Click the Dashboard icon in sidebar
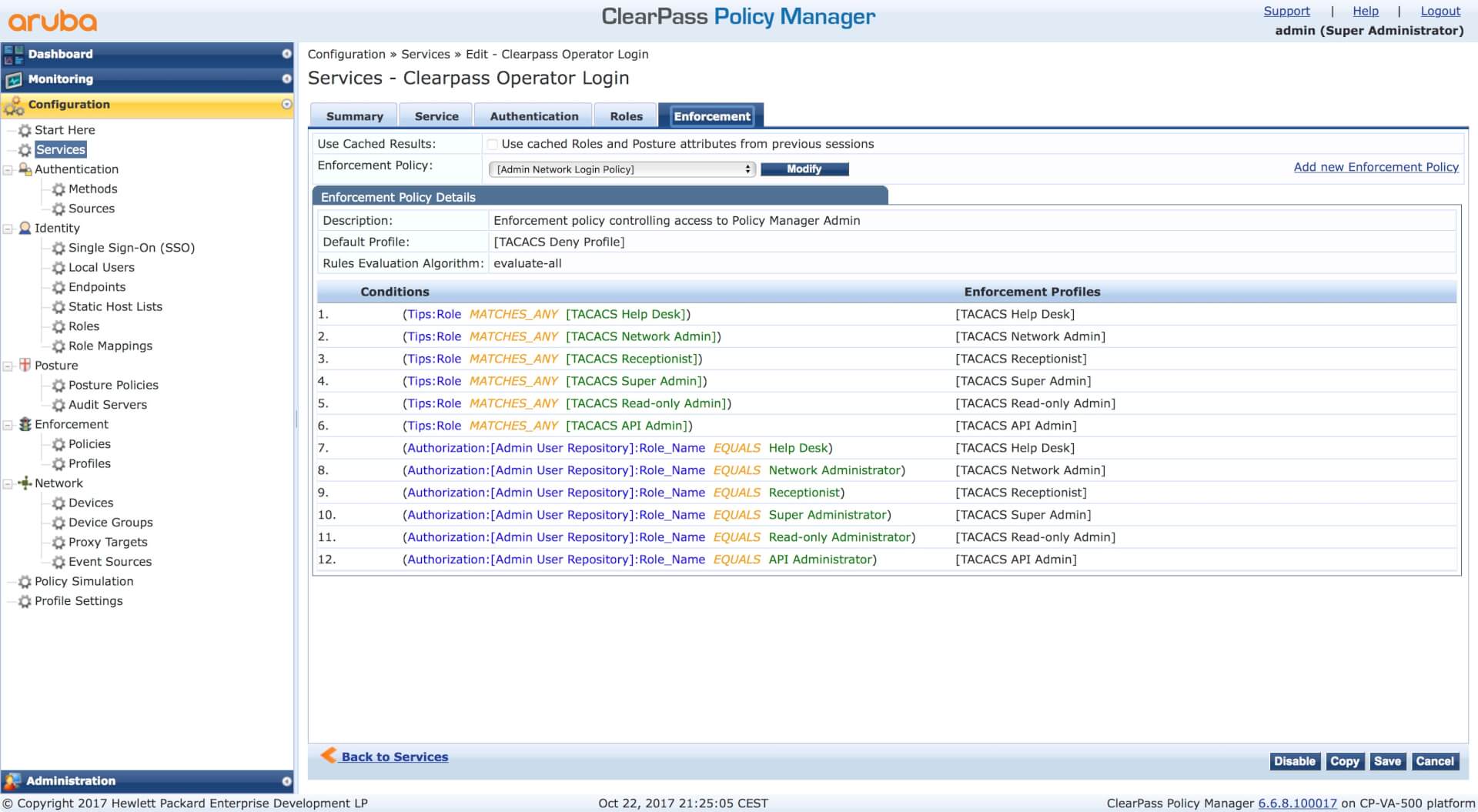Viewport: 1478px width, 812px height. pos(13,54)
